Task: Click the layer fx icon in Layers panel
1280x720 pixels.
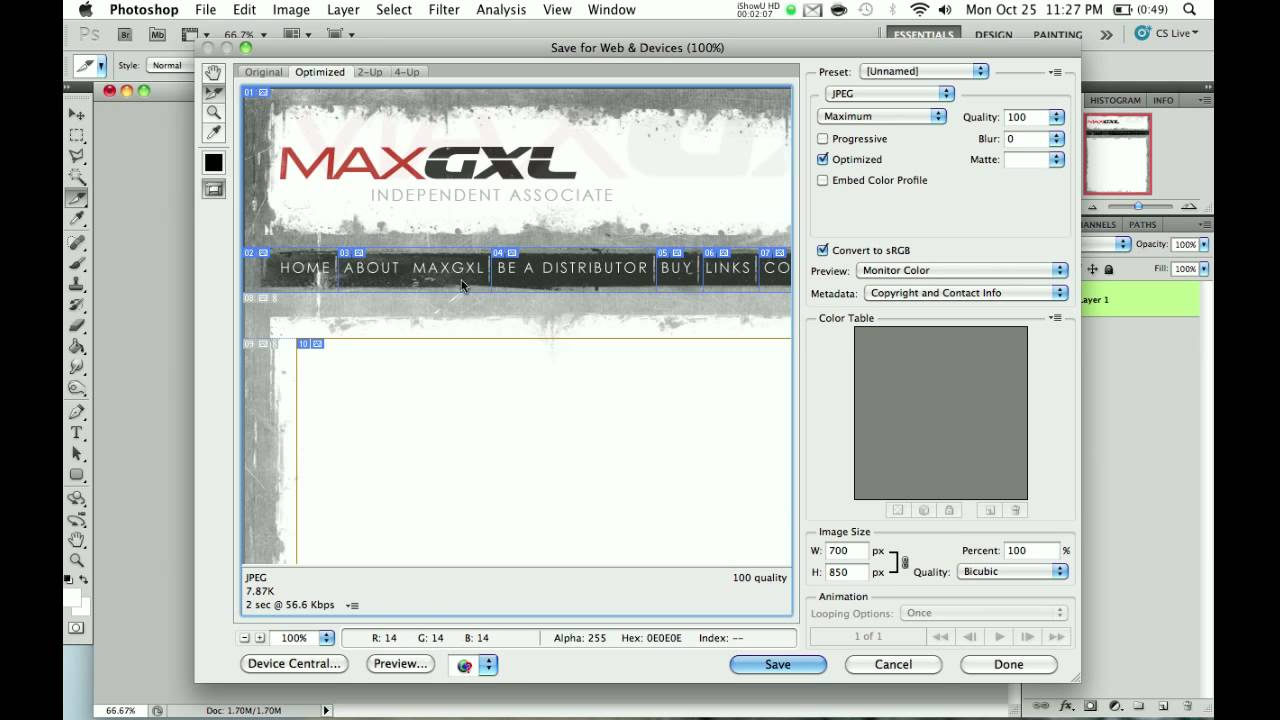Action: (x=1067, y=705)
